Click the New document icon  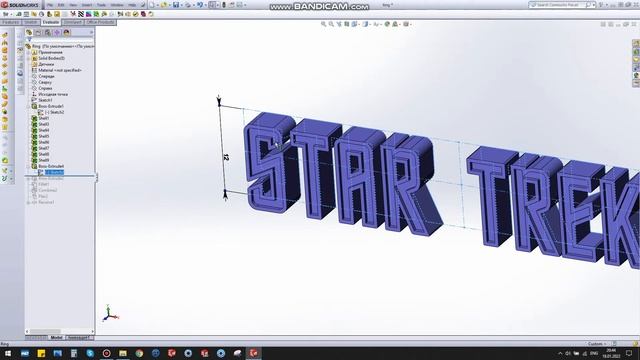pos(152,5)
